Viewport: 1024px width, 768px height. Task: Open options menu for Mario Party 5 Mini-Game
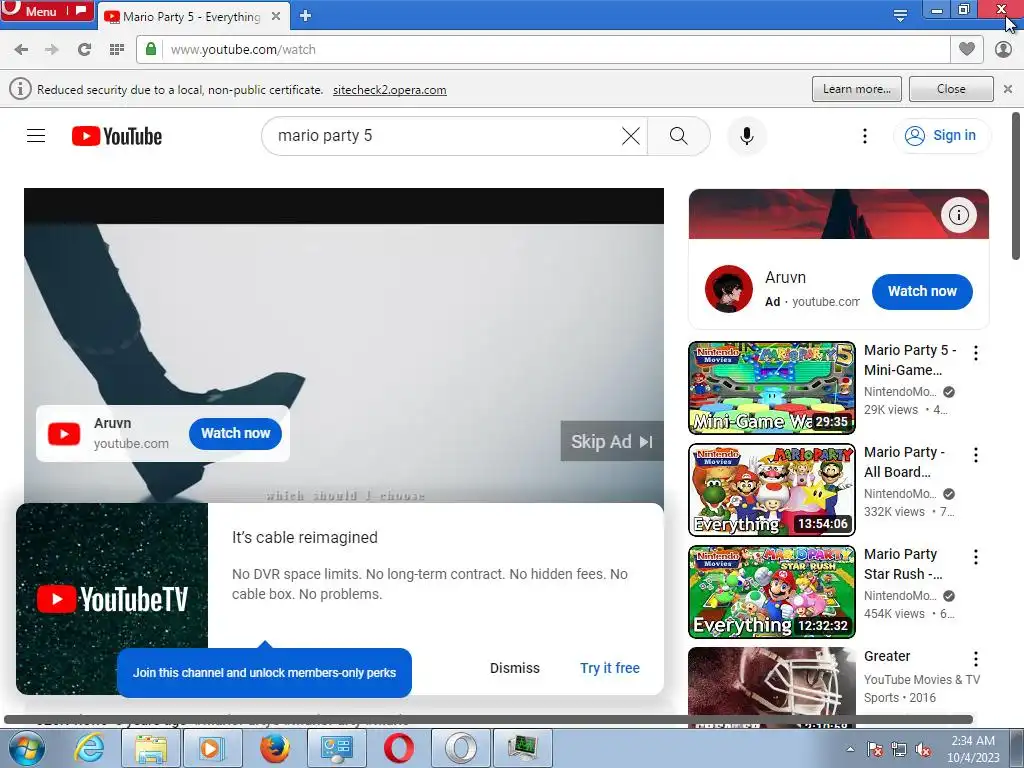coord(976,353)
